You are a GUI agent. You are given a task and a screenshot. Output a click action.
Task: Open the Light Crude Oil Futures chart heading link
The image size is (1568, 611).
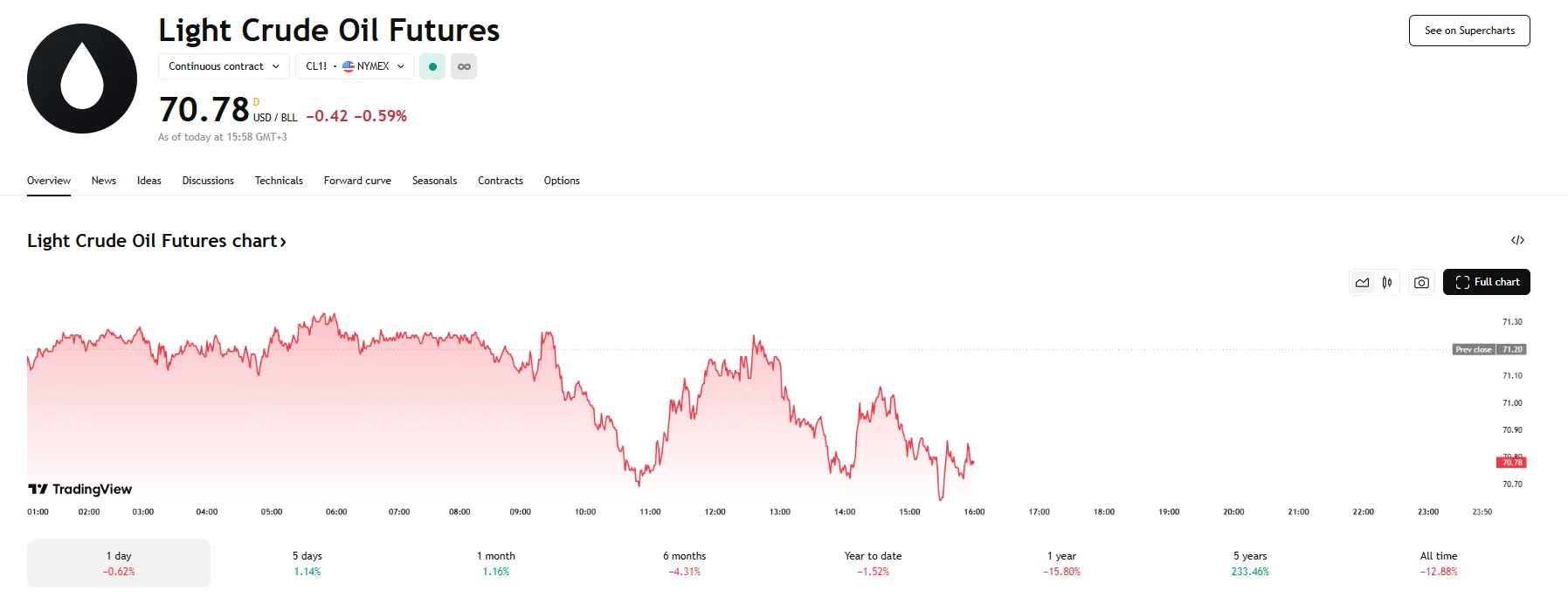(x=156, y=241)
